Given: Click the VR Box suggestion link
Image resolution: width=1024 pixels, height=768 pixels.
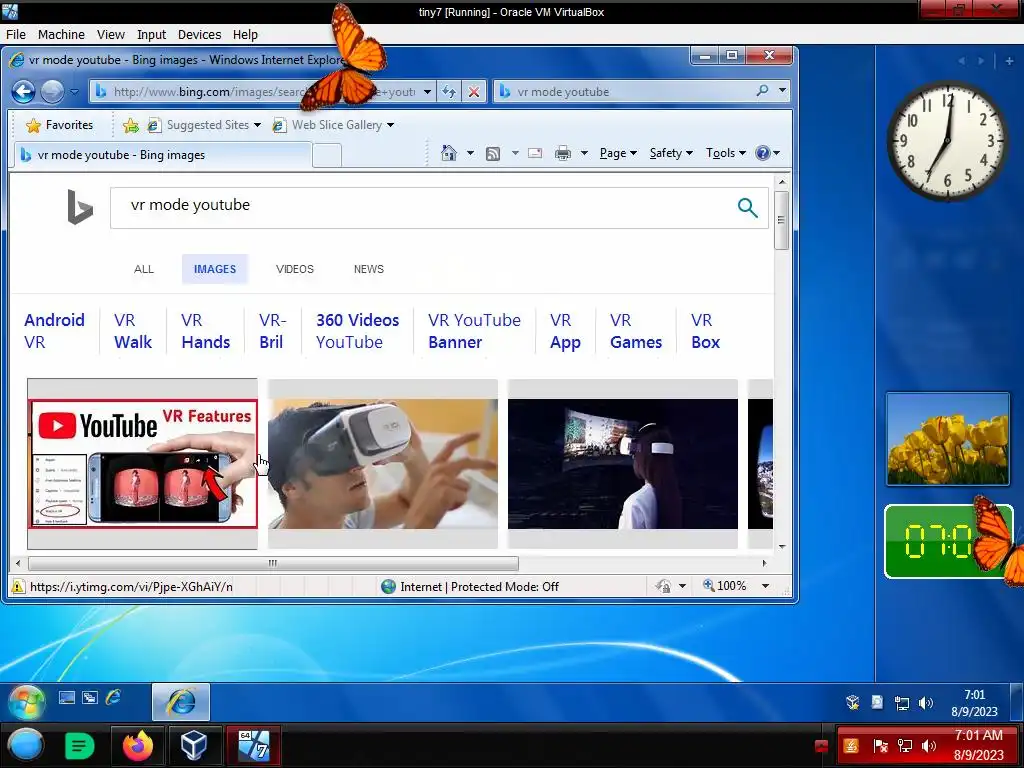Looking at the screenshot, I should pos(705,330).
